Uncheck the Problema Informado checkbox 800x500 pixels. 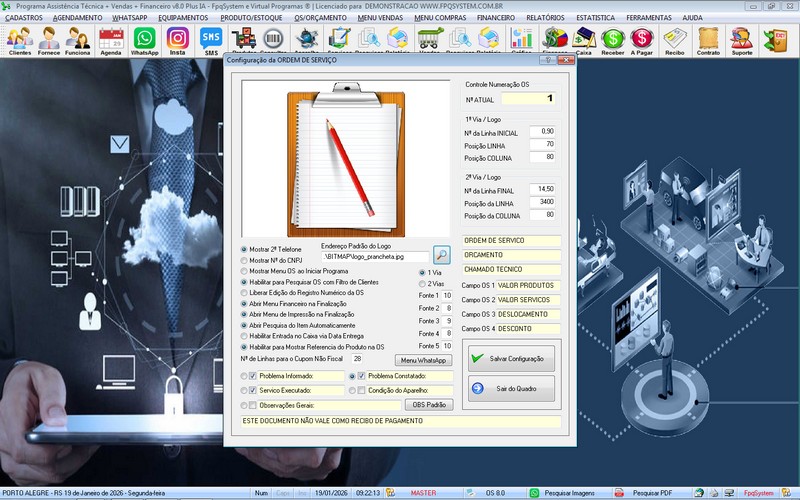253,376
